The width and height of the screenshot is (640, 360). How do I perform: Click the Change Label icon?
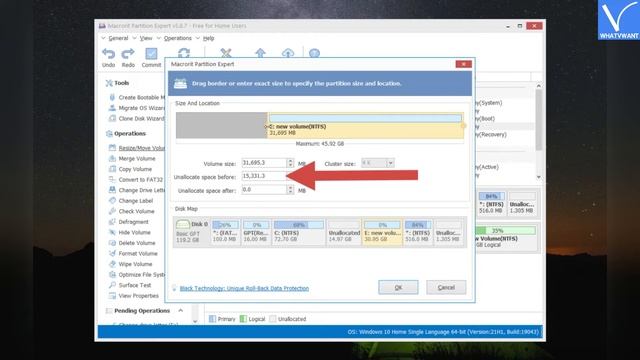(112, 201)
